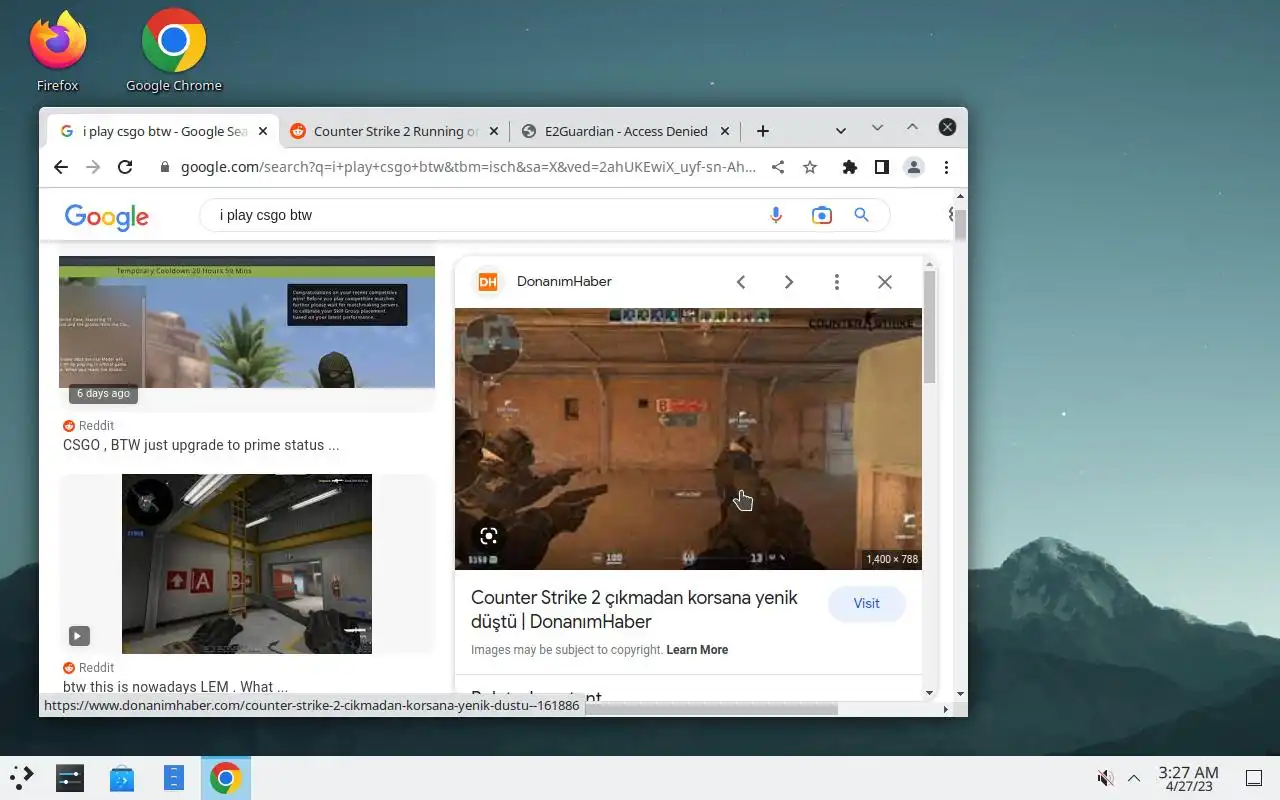Open new tab with plus button
Image resolution: width=1280 pixels, height=800 pixels.
[x=763, y=131]
